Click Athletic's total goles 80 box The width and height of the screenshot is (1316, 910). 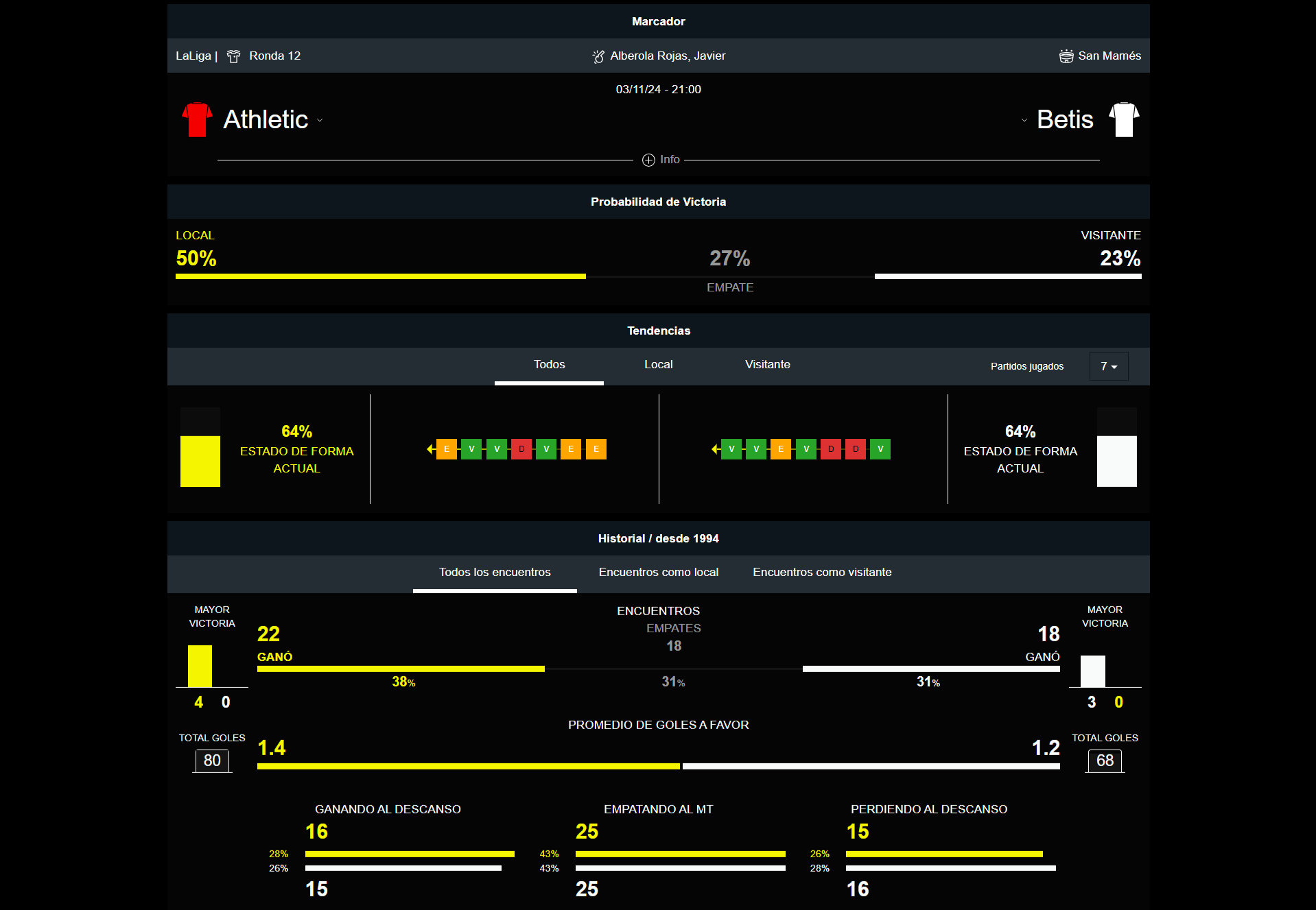[212, 761]
